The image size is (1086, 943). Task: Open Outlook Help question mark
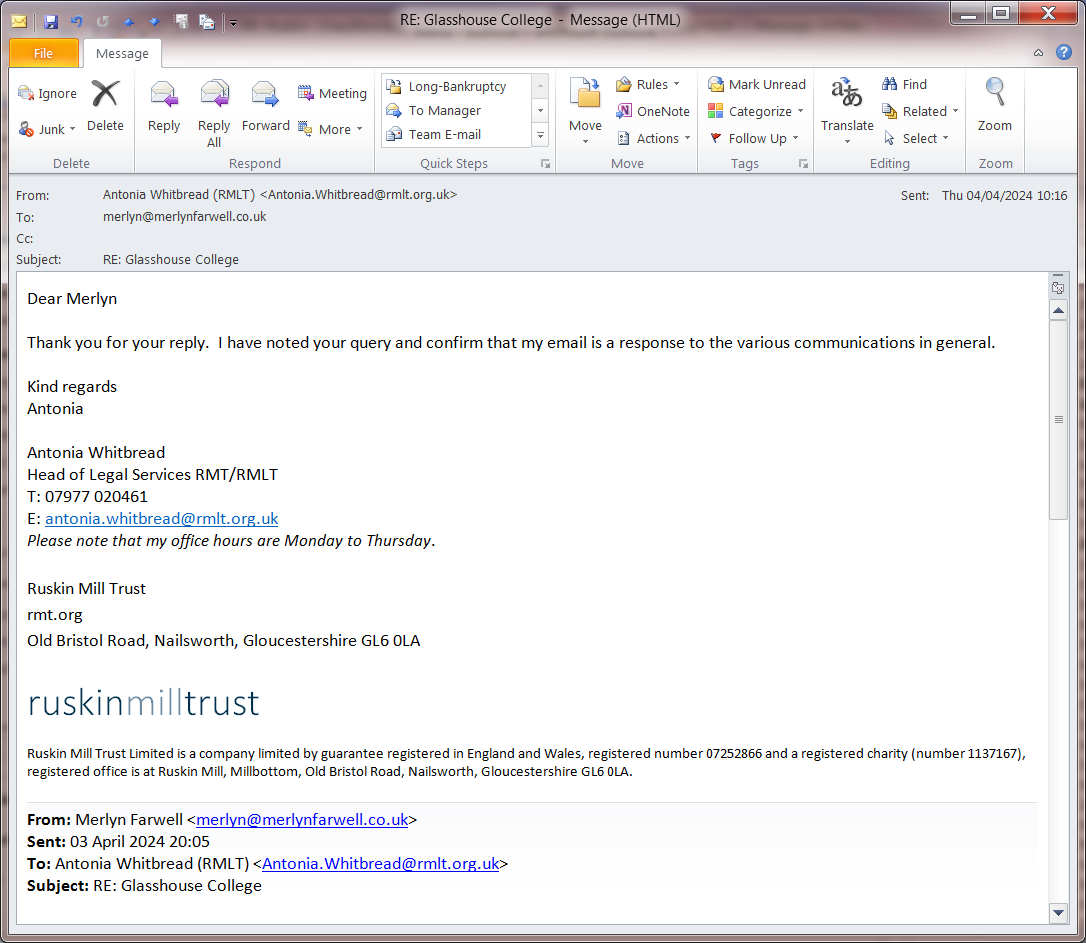(1064, 53)
